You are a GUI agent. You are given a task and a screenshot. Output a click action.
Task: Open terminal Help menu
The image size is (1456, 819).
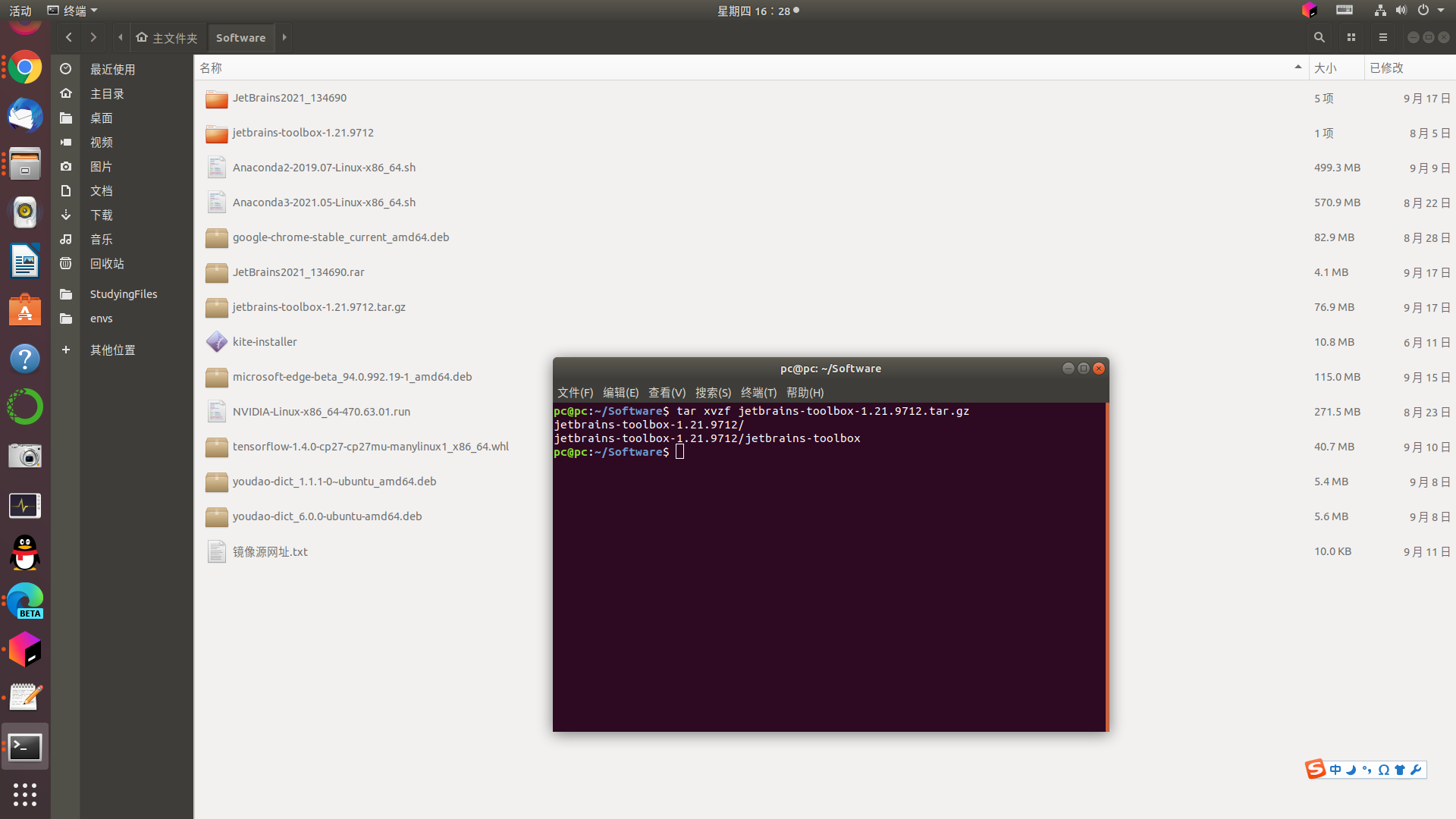(x=805, y=393)
